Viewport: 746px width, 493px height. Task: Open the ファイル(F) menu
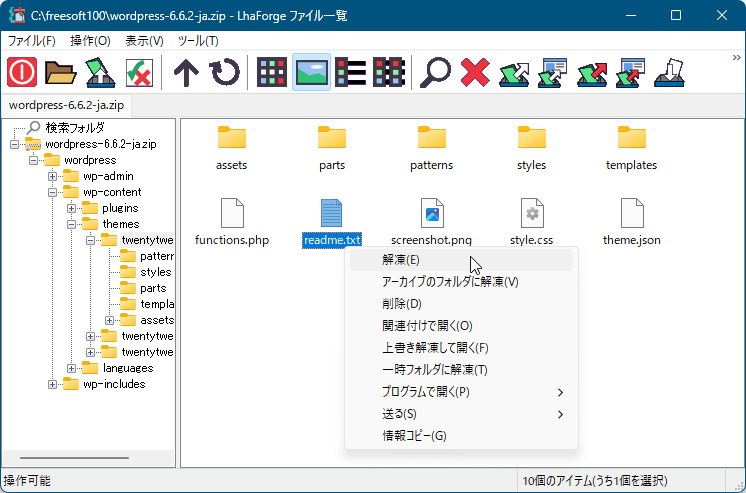click(31, 41)
